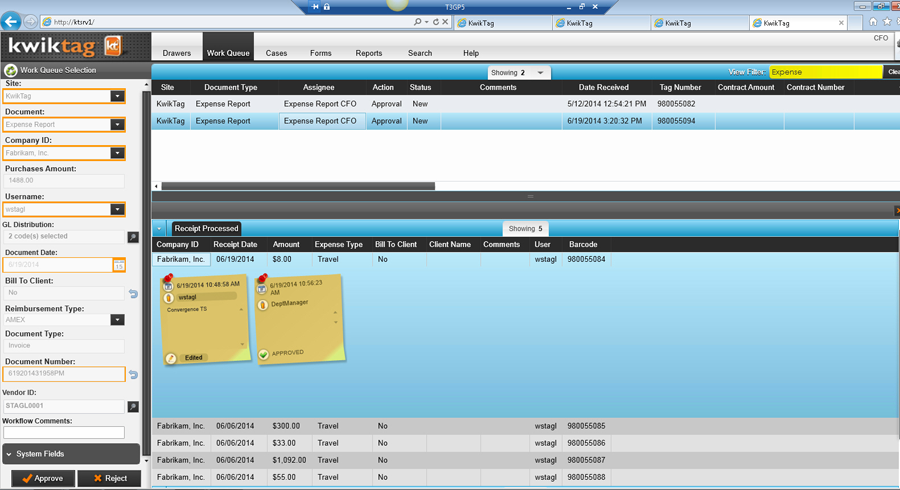Expand the System Fields section
This screenshot has width=900, height=490.
(71, 454)
